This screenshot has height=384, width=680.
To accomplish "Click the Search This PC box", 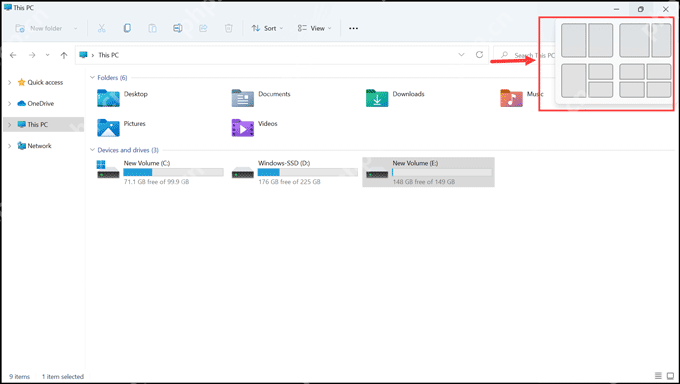I will coord(525,55).
